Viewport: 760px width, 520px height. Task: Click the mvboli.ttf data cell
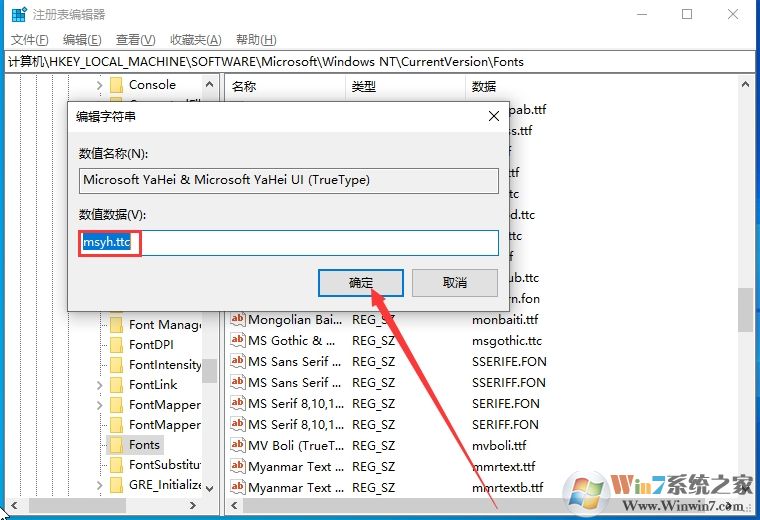pos(499,445)
